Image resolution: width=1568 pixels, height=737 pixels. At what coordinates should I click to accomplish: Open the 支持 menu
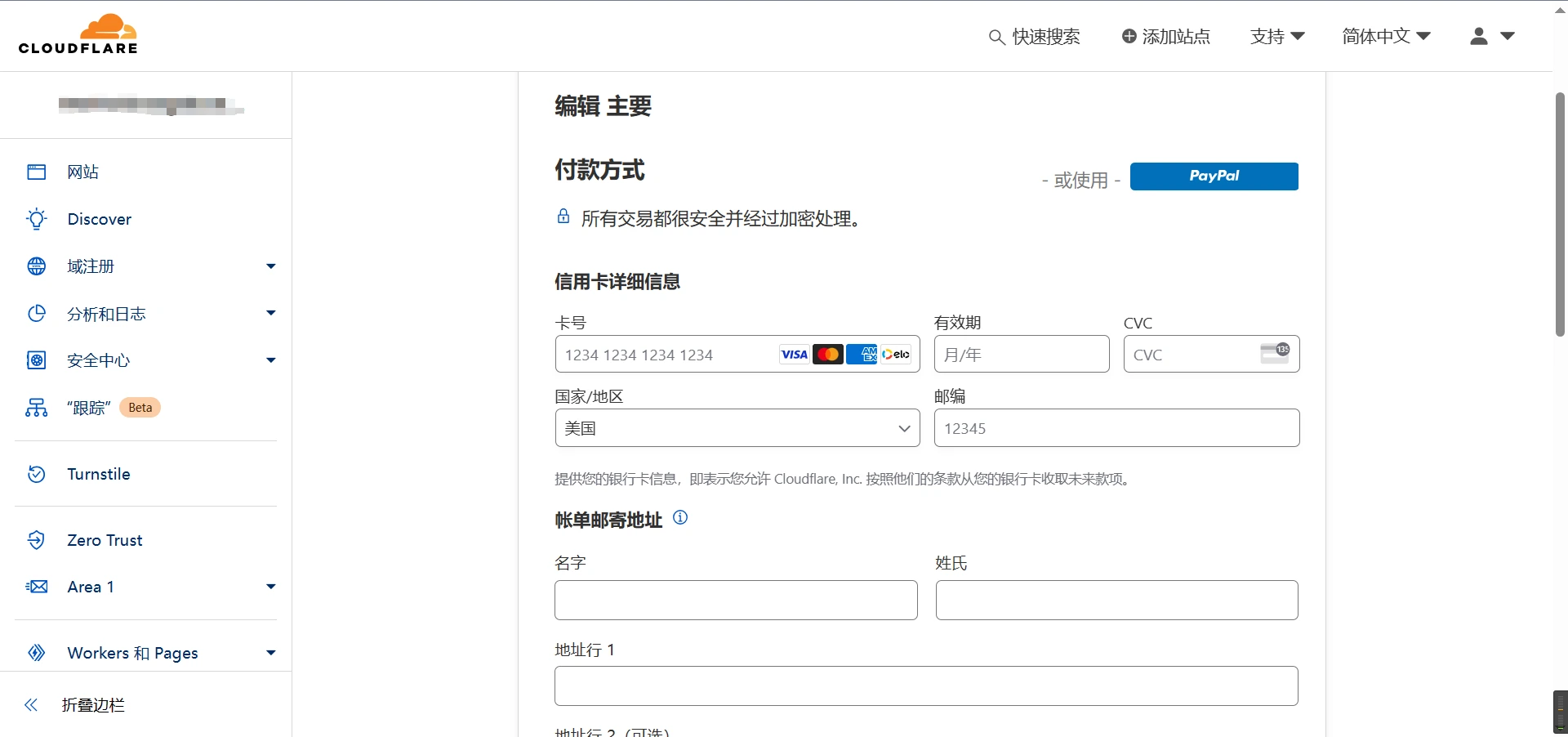tap(1276, 36)
